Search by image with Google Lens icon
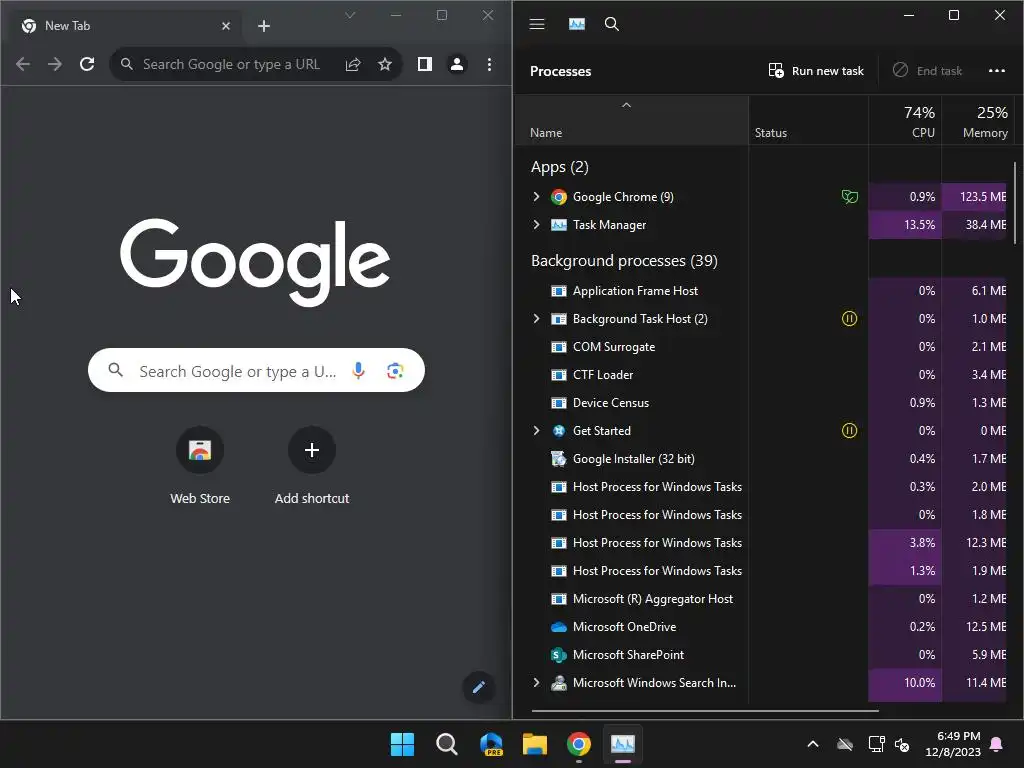This screenshot has height=768, width=1024. 395,370
